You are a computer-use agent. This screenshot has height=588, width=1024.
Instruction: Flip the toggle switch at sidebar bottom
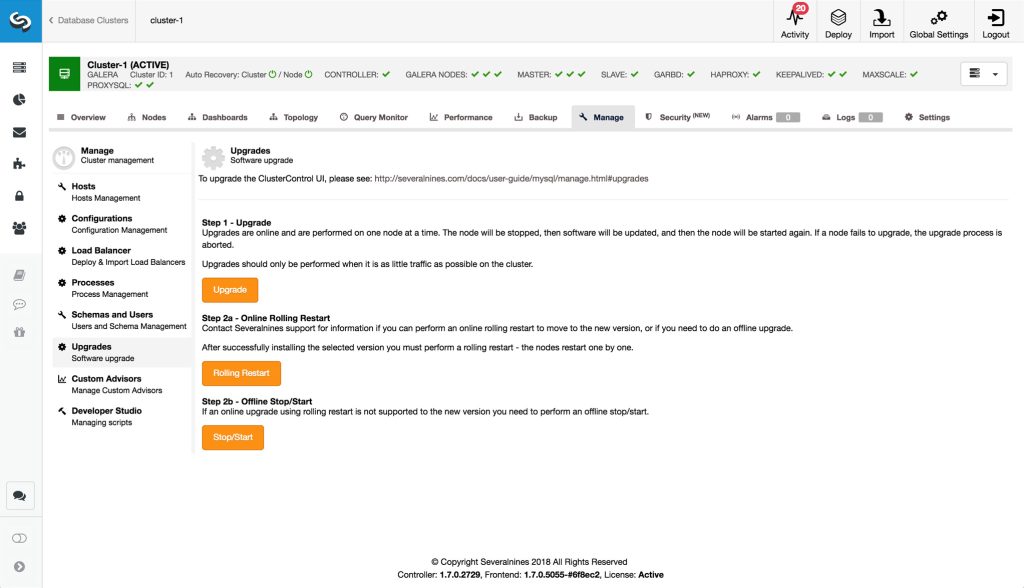[x=19, y=538]
